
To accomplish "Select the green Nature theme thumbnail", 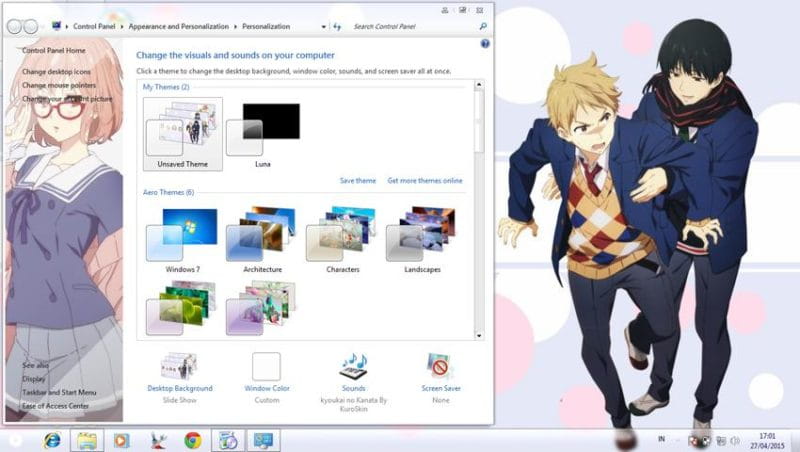I will [182, 308].
